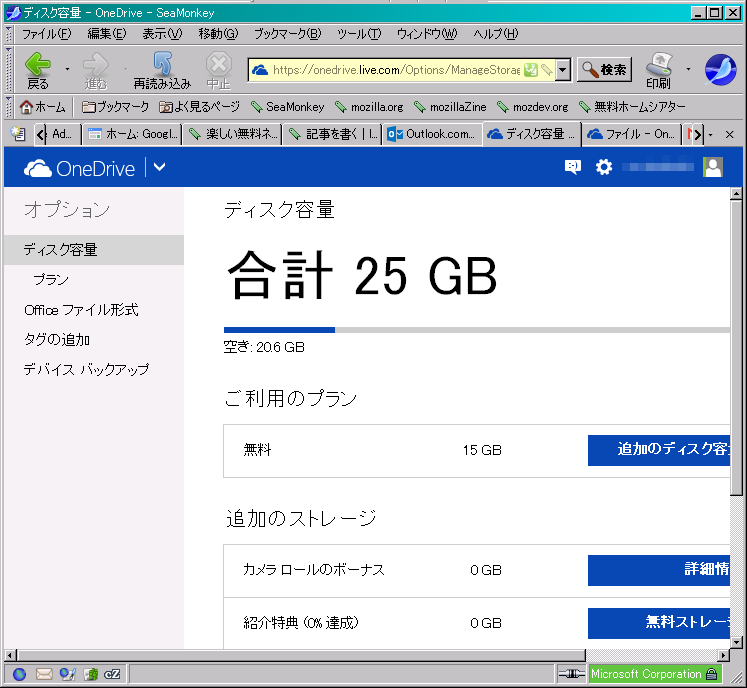
Task: Open ChatZilla cZ status bar icon
Action: coord(112,674)
